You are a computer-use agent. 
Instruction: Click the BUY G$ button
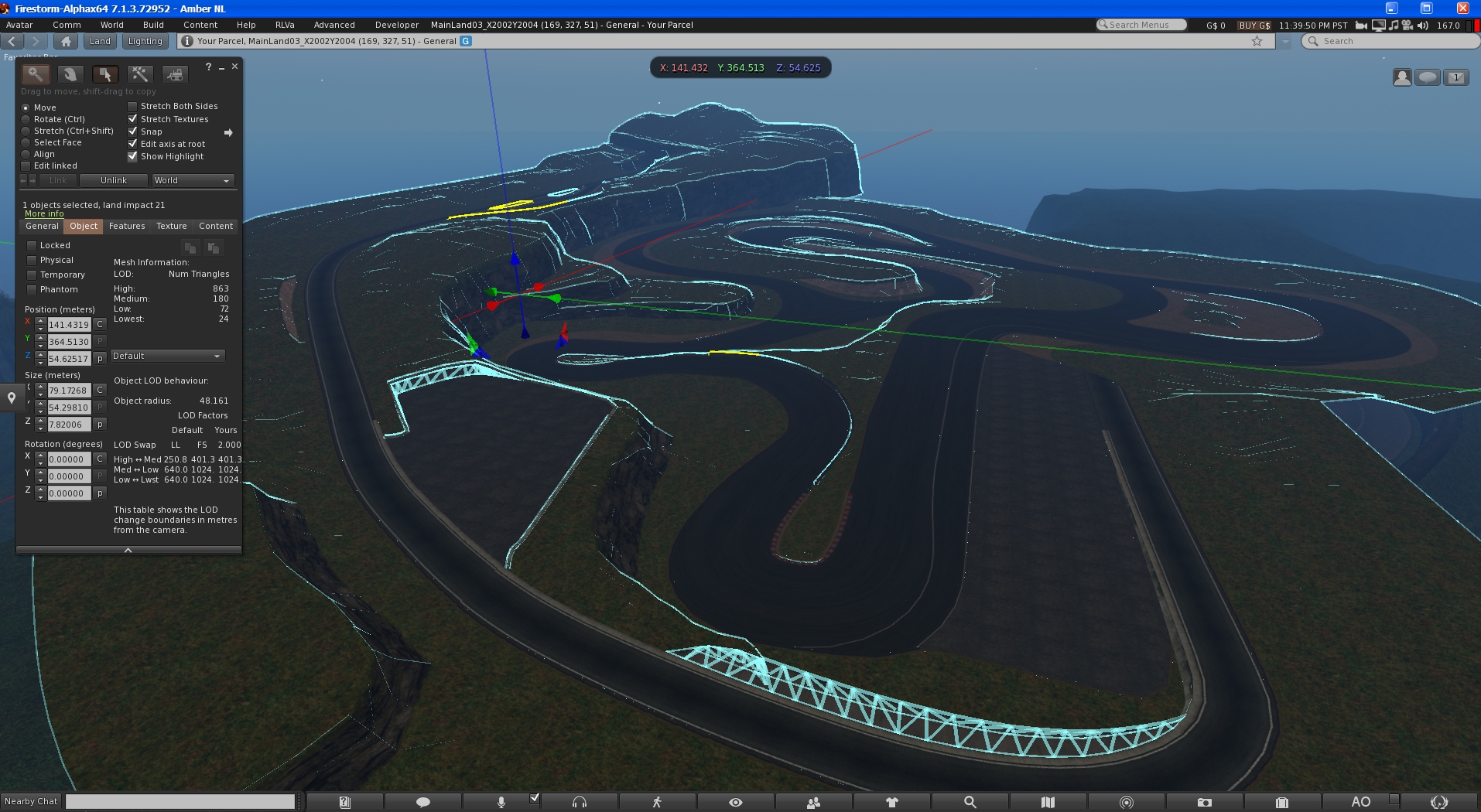(x=1254, y=26)
